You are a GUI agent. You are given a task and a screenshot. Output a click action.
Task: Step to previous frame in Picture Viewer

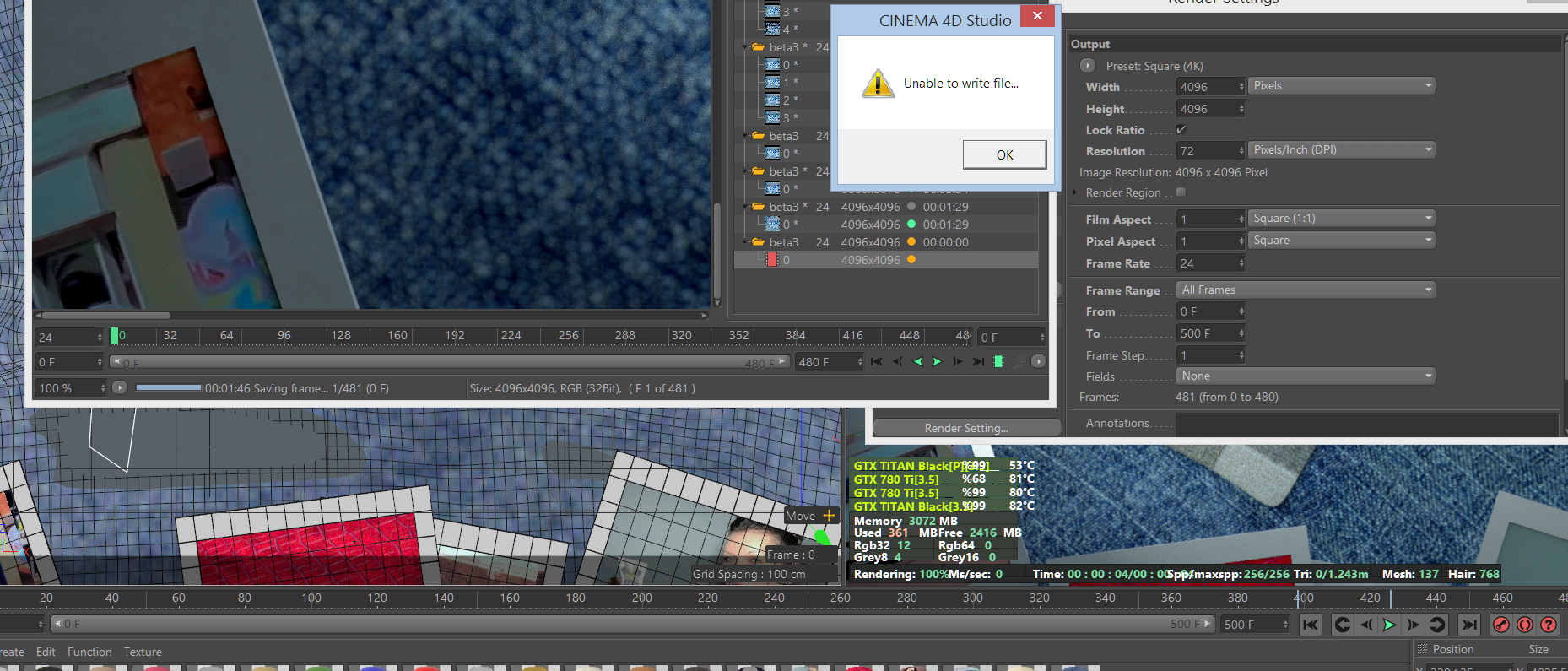coord(897,361)
